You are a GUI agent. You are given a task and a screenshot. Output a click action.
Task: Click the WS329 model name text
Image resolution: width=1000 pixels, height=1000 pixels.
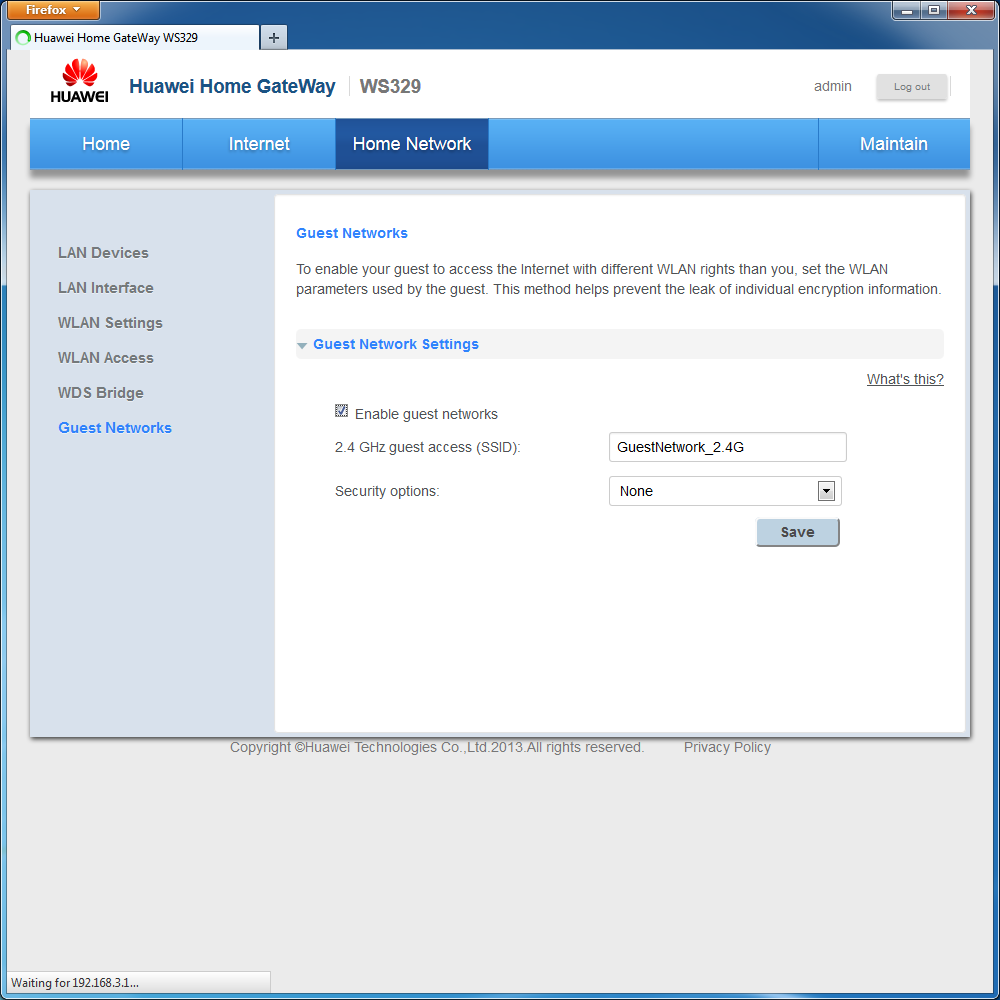point(390,86)
